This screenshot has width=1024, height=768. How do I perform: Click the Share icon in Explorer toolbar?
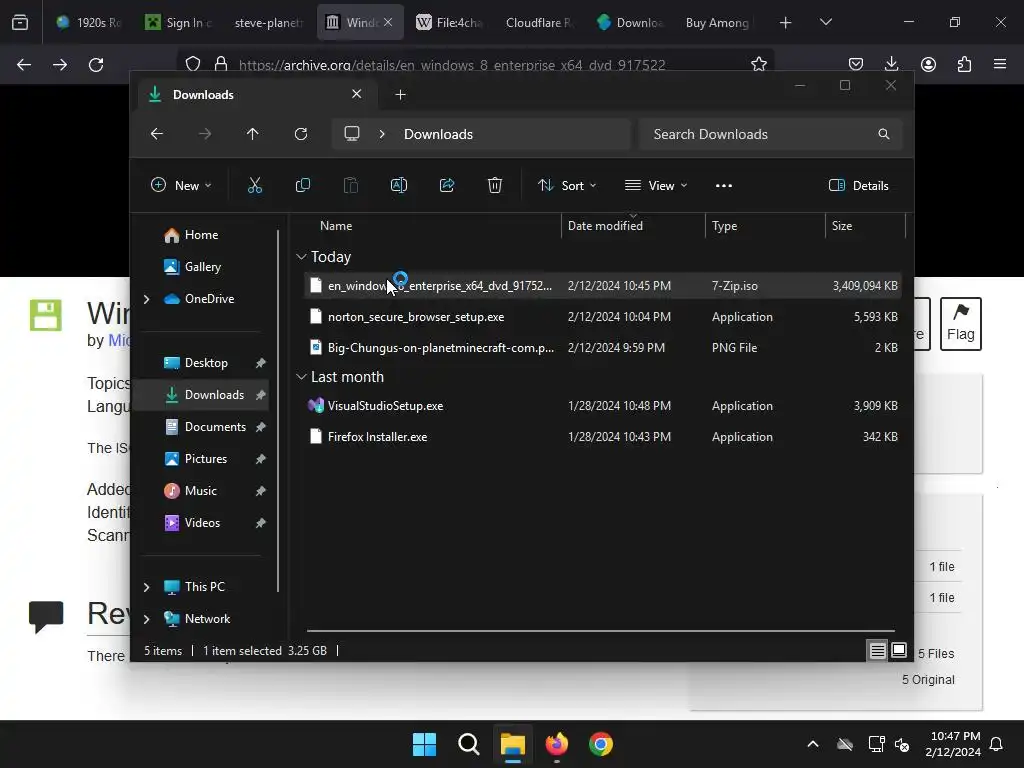click(x=447, y=185)
